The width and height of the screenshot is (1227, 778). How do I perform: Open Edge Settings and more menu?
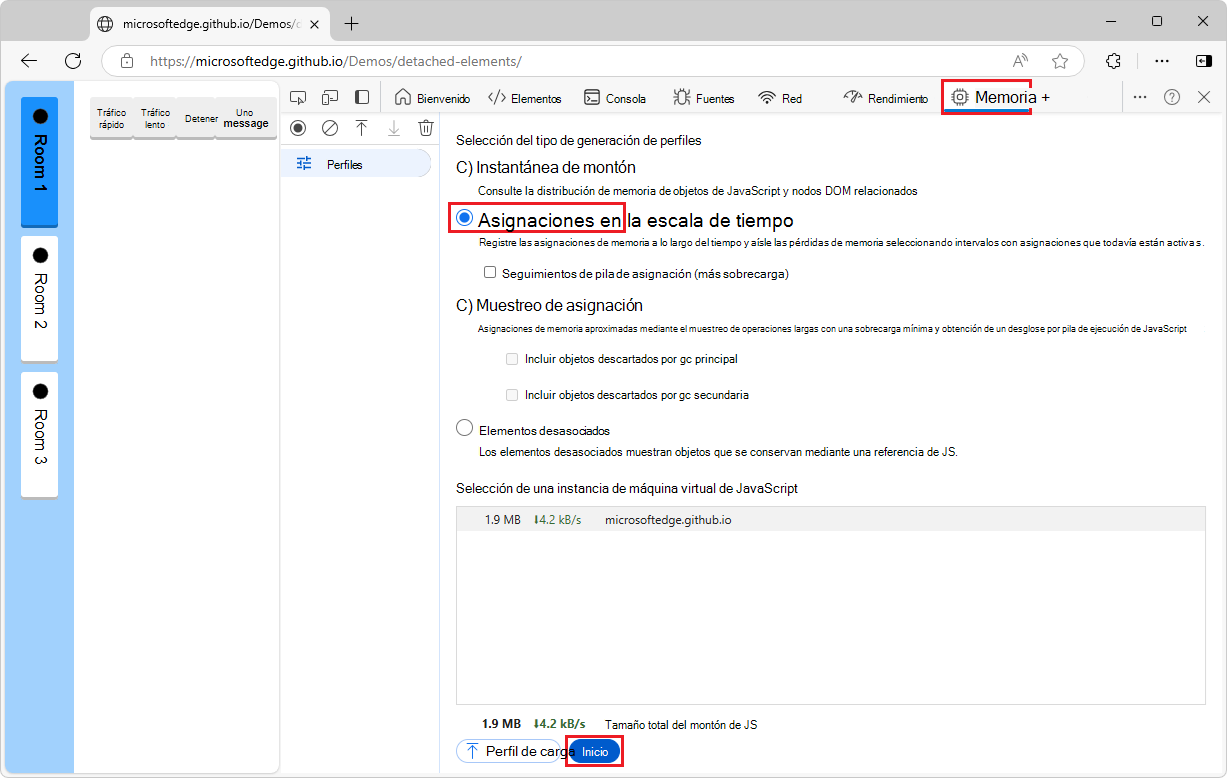(x=1162, y=61)
